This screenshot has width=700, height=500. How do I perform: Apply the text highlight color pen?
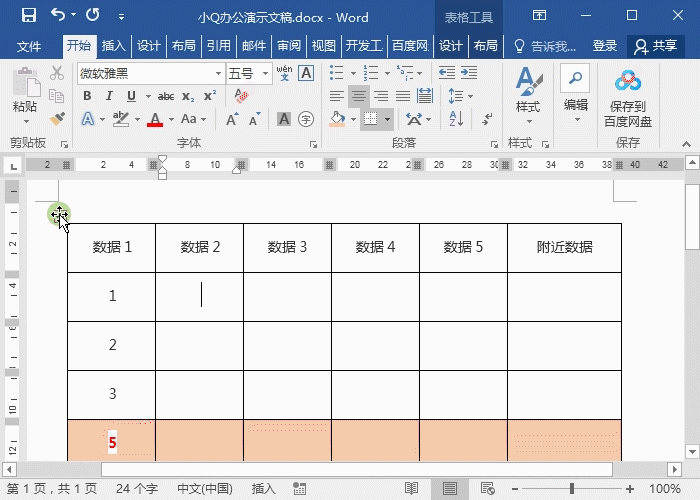point(121,119)
